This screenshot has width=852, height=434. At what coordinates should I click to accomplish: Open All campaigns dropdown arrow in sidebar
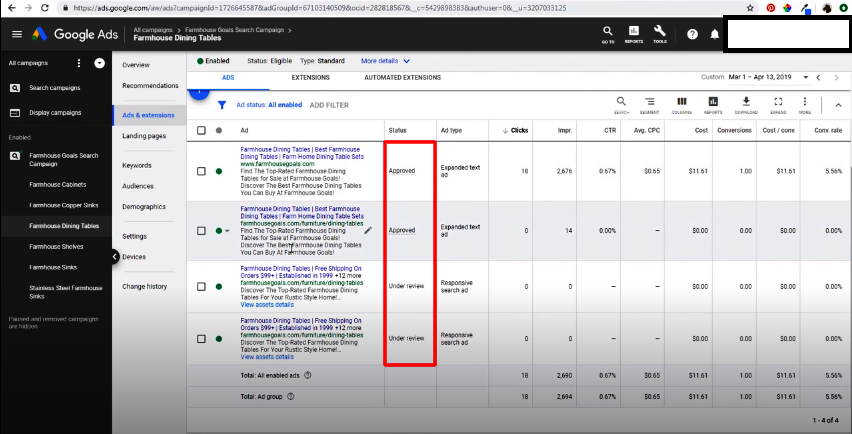[99, 63]
